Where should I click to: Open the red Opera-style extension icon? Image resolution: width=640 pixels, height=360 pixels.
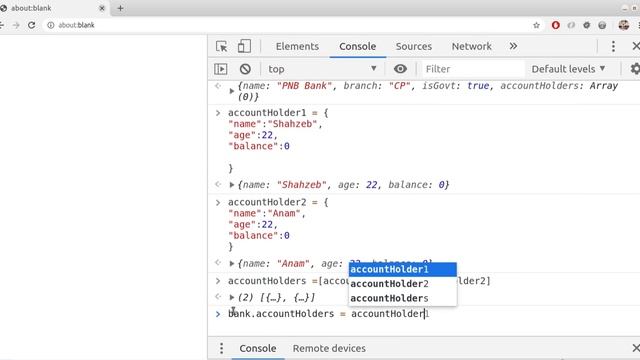tap(556, 25)
